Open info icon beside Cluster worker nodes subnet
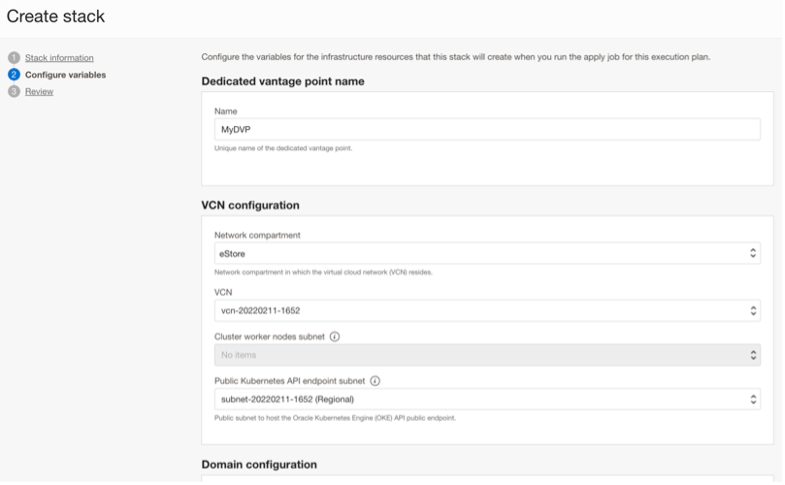The height and width of the screenshot is (485, 785). [x=334, y=337]
